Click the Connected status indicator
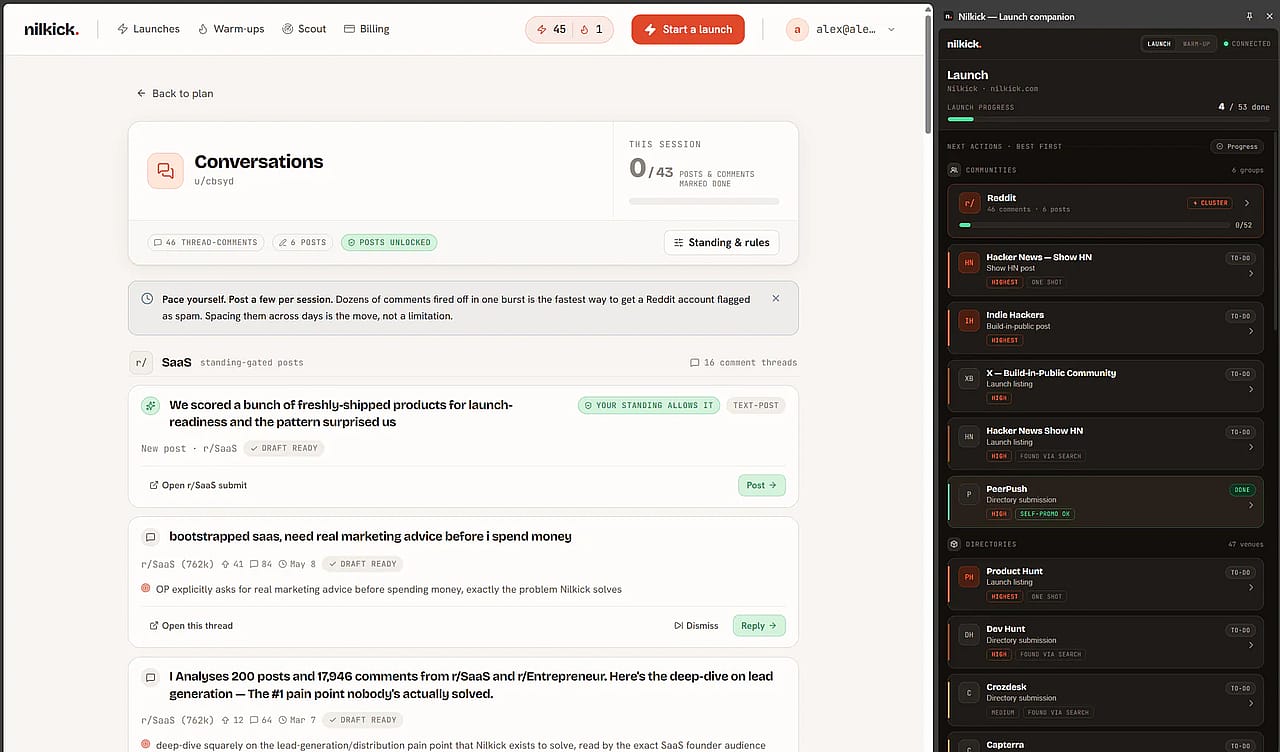 [x=1247, y=44]
